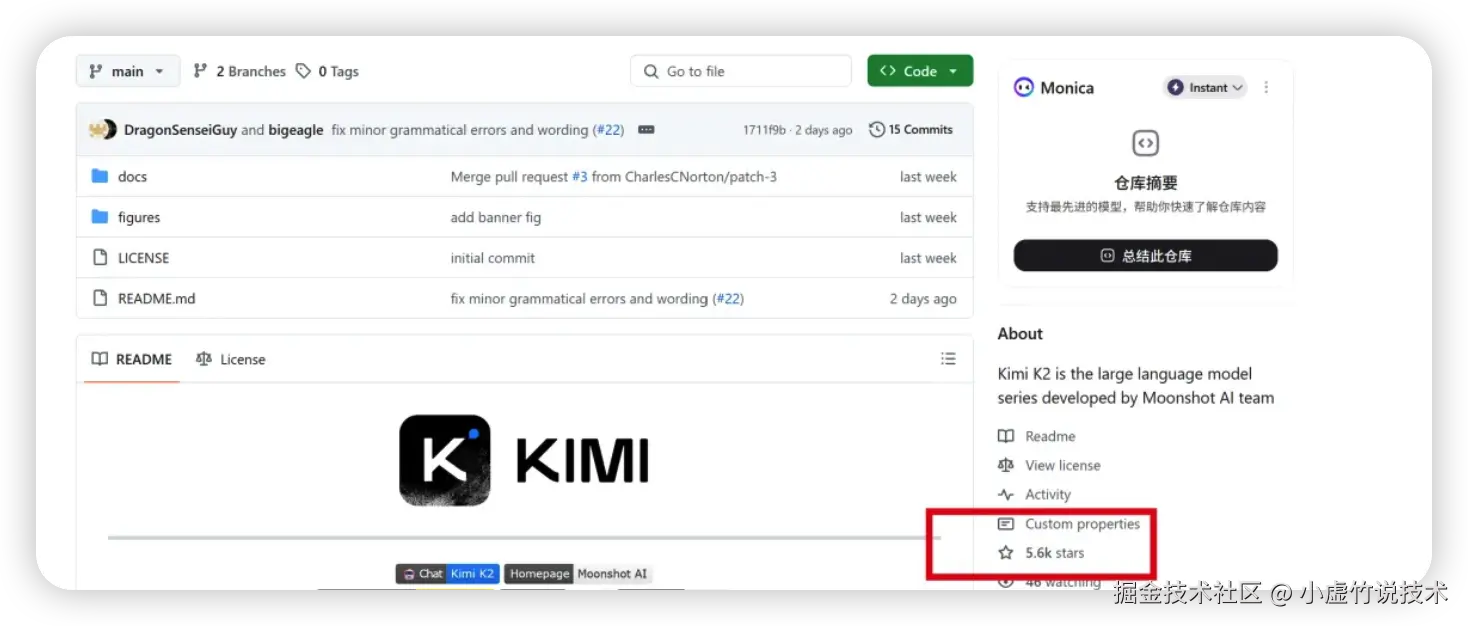1468x626 pixels.
Task: Switch to the License tab
Action: [231, 359]
